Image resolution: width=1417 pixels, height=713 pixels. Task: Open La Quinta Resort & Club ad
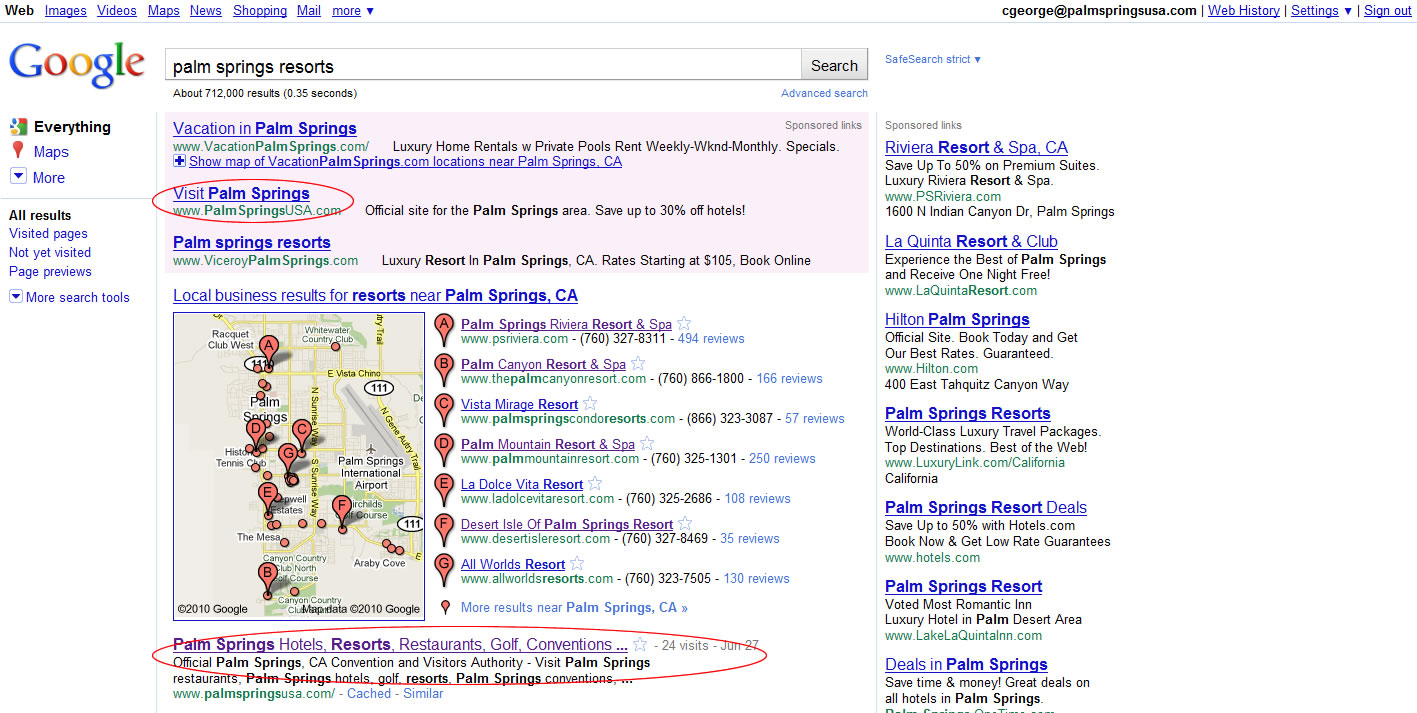coord(971,241)
